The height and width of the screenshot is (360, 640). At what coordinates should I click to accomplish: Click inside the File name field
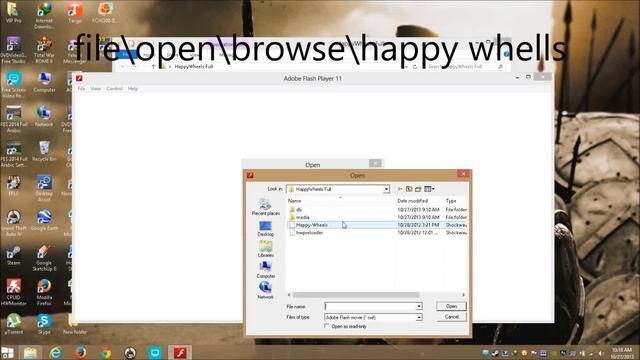point(370,306)
